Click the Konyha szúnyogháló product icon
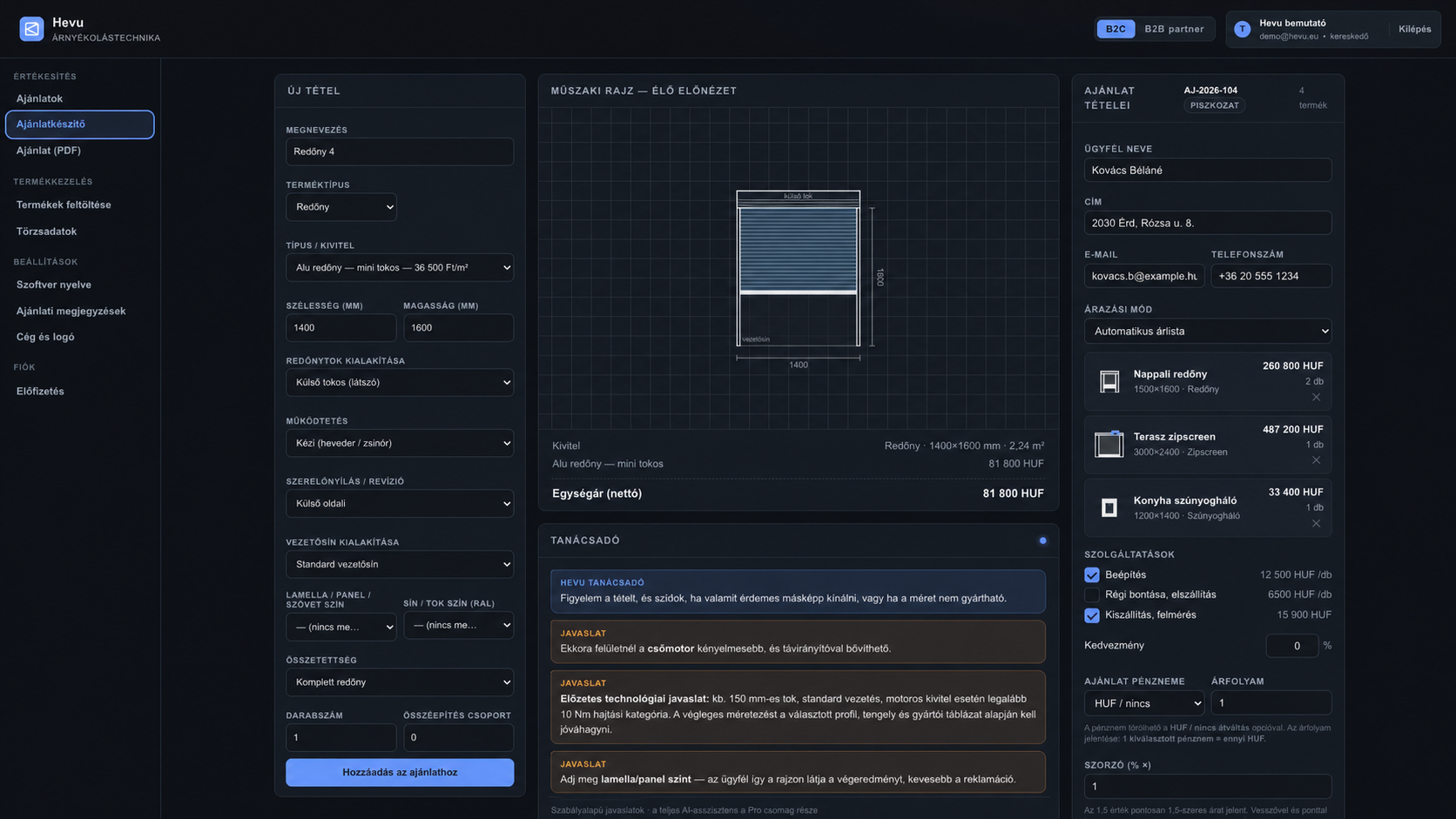Image resolution: width=1456 pixels, height=819 pixels. 1109,507
